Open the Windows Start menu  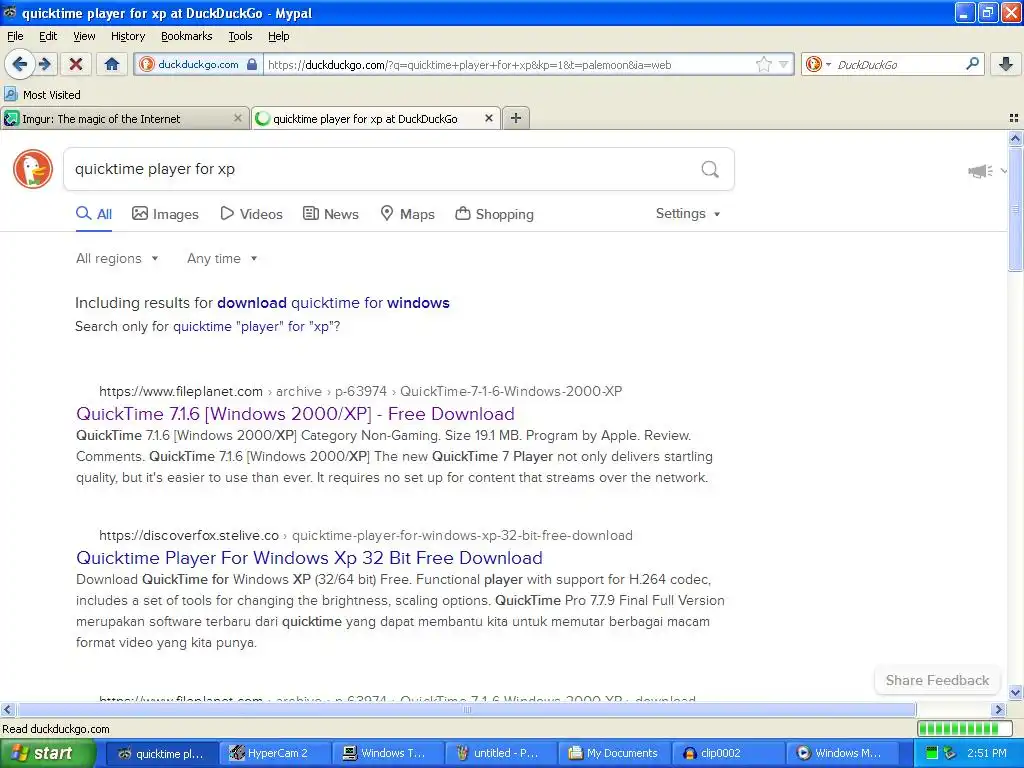(47, 754)
